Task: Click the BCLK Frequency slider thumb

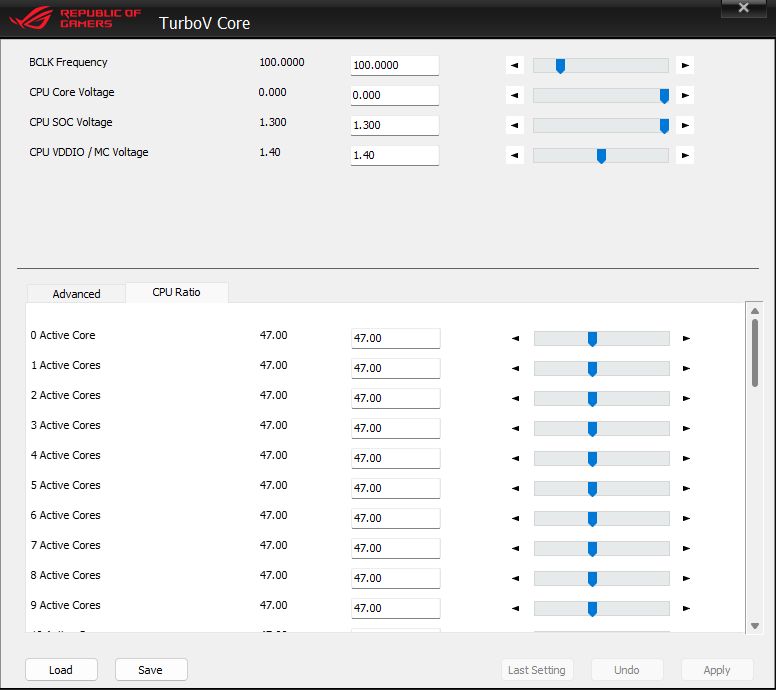Action: [x=560, y=66]
